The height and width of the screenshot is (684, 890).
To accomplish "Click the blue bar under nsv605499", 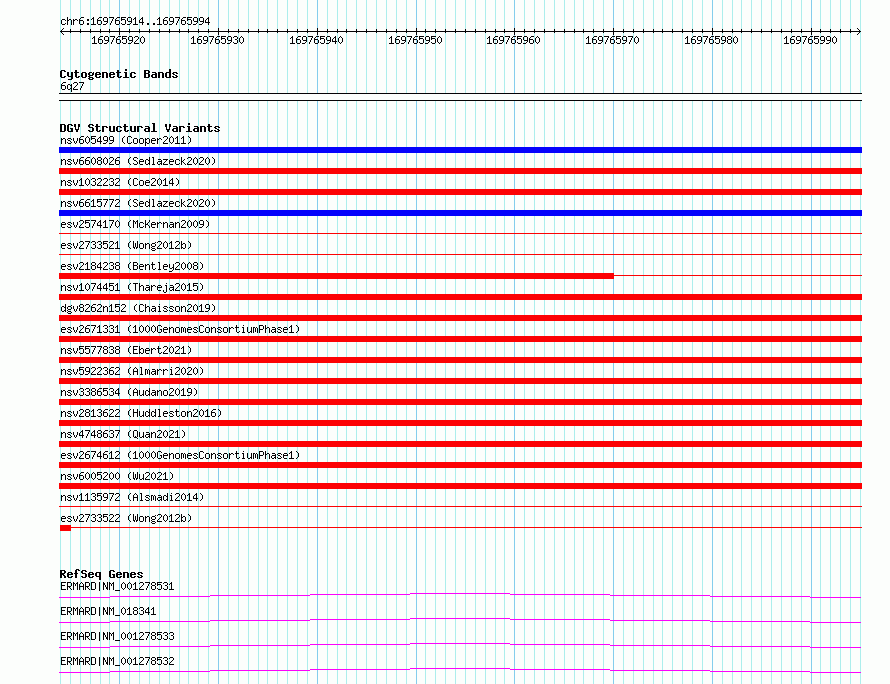I will pos(460,150).
